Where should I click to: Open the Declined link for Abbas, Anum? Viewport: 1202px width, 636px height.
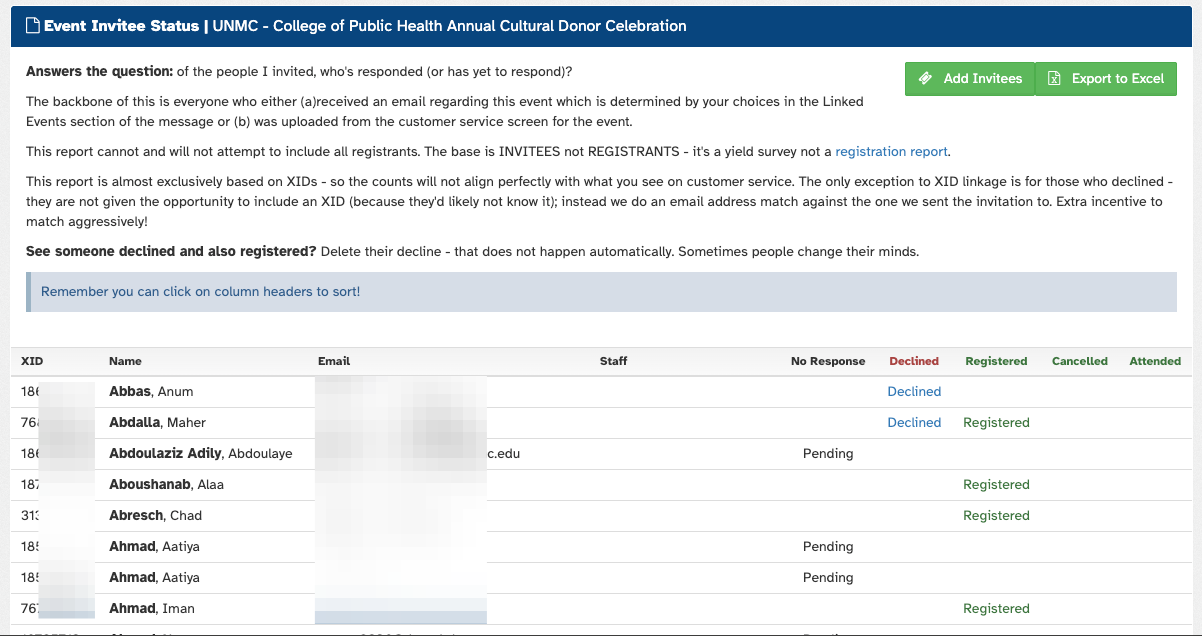914,392
